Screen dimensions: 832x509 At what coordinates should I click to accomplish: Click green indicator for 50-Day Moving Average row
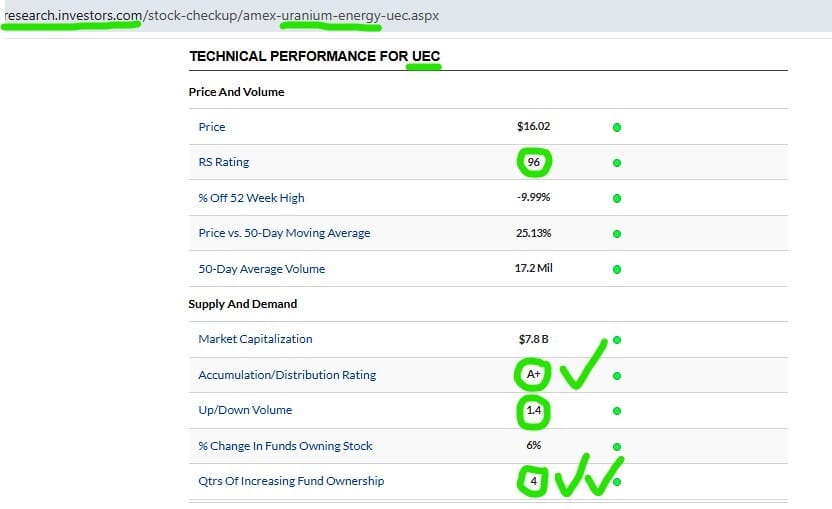point(617,234)
